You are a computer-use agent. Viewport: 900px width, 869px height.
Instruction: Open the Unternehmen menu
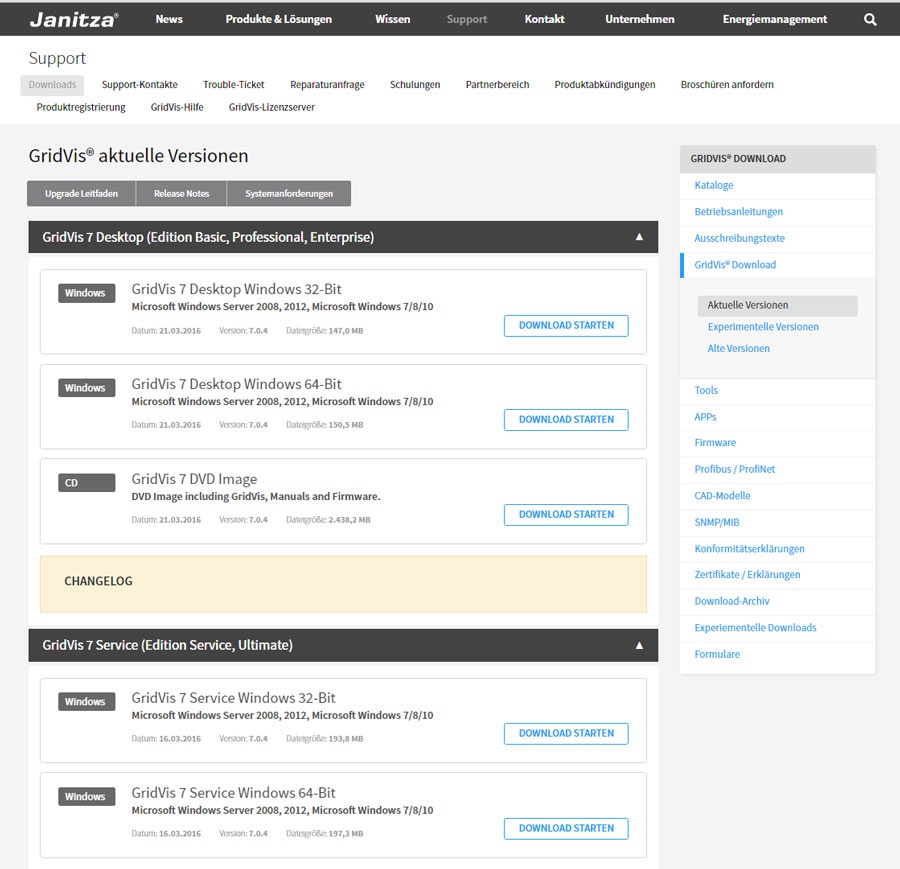pyautogui.click(x=639, y=19)
